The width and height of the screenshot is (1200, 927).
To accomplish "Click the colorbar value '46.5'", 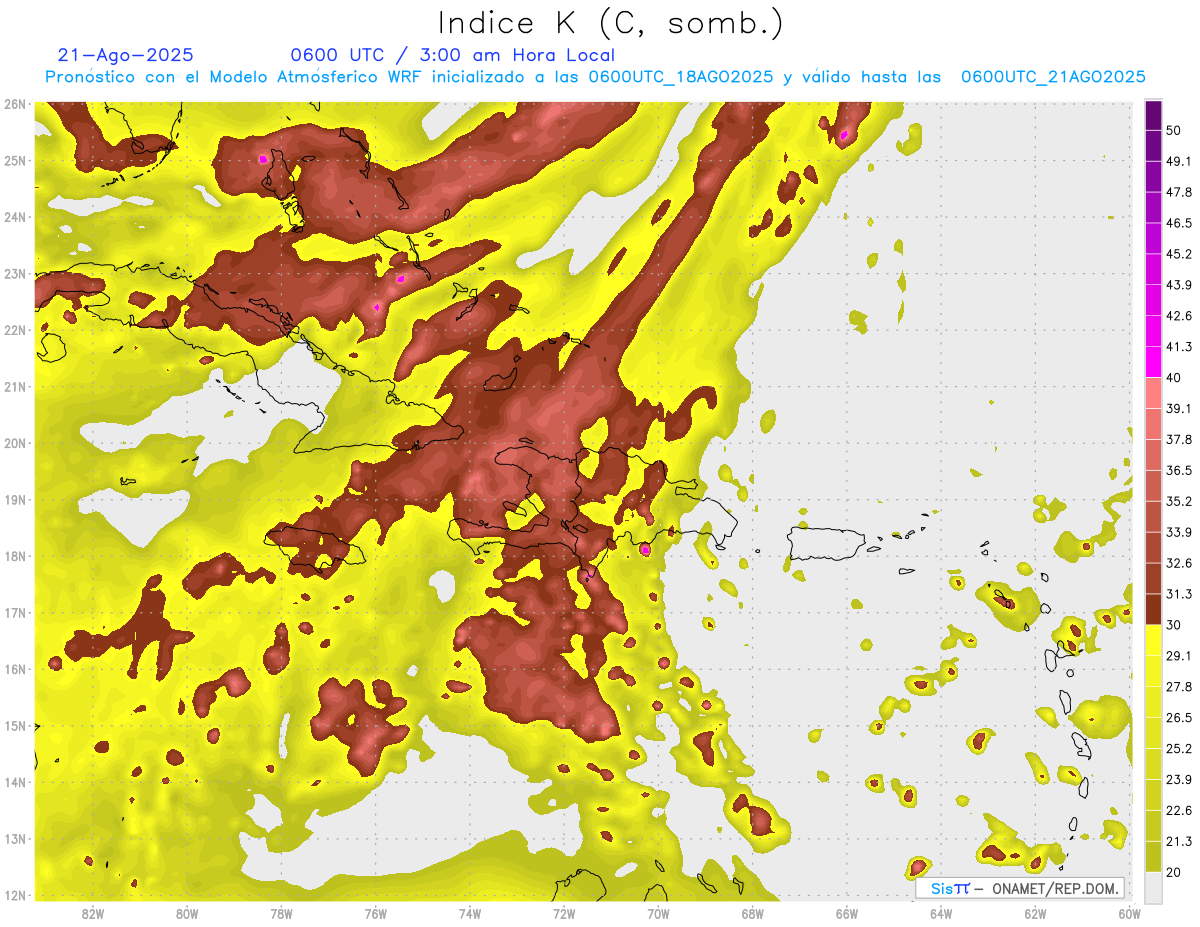I will (x=1179, y=223).
